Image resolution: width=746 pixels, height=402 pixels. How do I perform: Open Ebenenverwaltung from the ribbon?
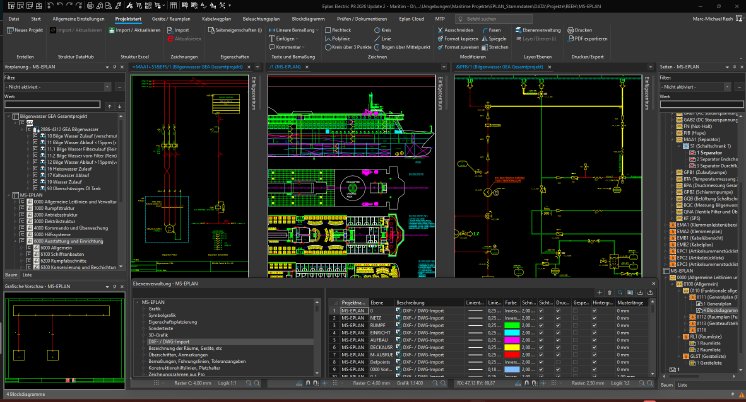pyautogui.click(x=538, y=30)
